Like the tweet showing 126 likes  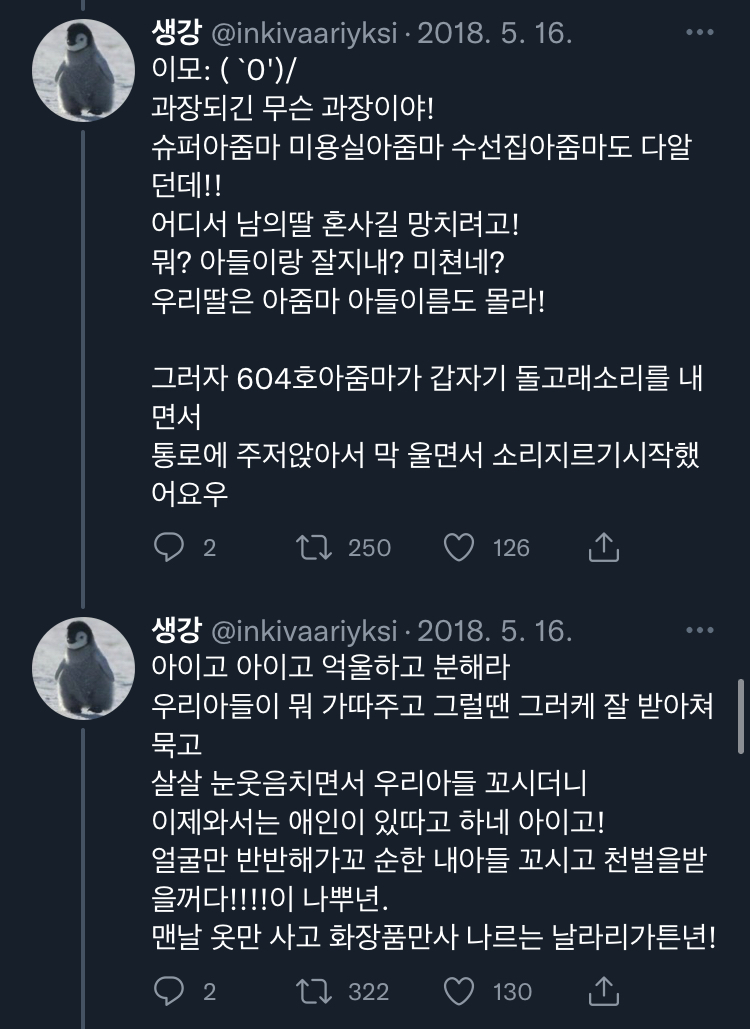pyautogui.click(x=458, y=547)
